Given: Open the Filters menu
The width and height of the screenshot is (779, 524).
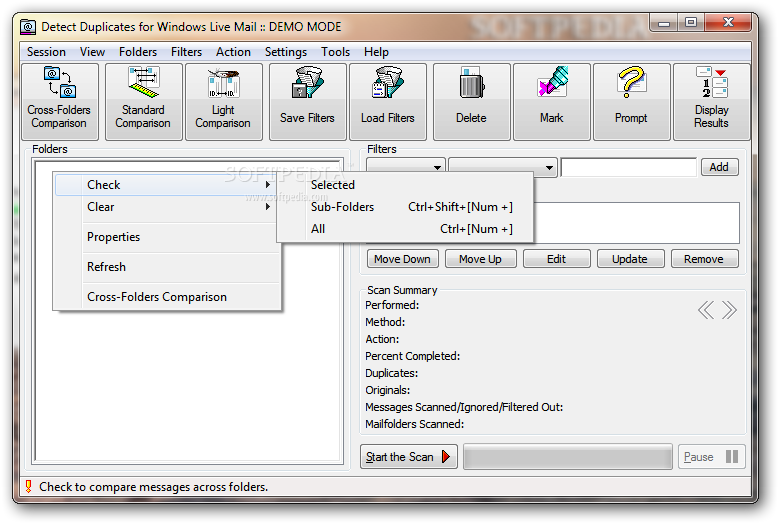Looking at the screenshot, I should [x=186, y=52].
